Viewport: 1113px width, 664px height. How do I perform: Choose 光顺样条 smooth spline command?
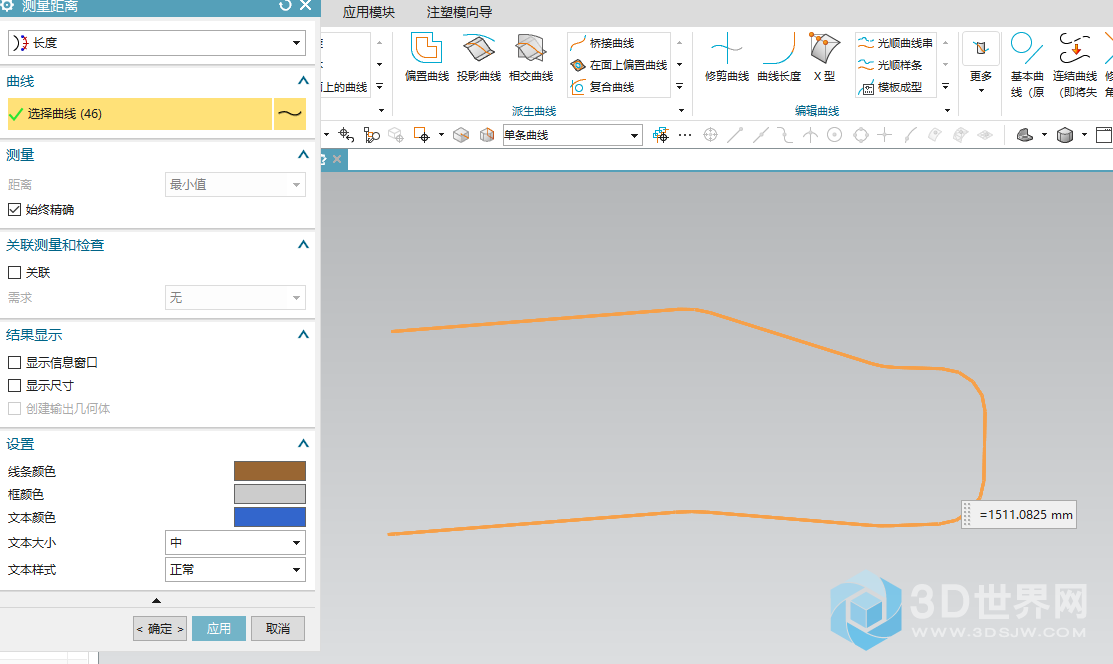click(891, 65)
